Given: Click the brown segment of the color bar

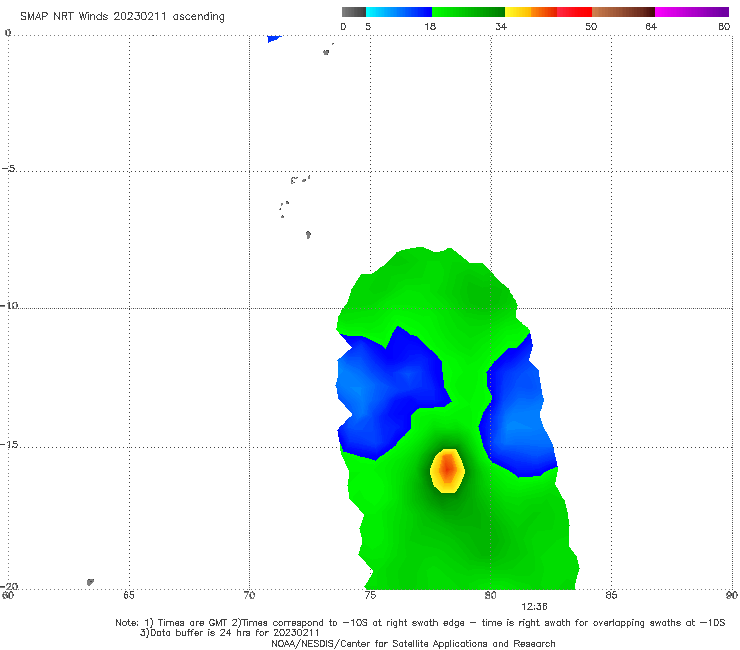Looking at the screenshot, I should [623, 12].
